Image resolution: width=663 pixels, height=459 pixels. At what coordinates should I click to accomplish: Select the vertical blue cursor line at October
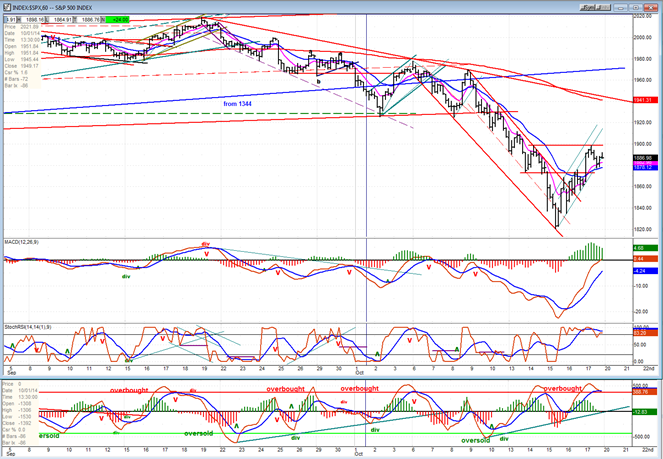point(364,200)
